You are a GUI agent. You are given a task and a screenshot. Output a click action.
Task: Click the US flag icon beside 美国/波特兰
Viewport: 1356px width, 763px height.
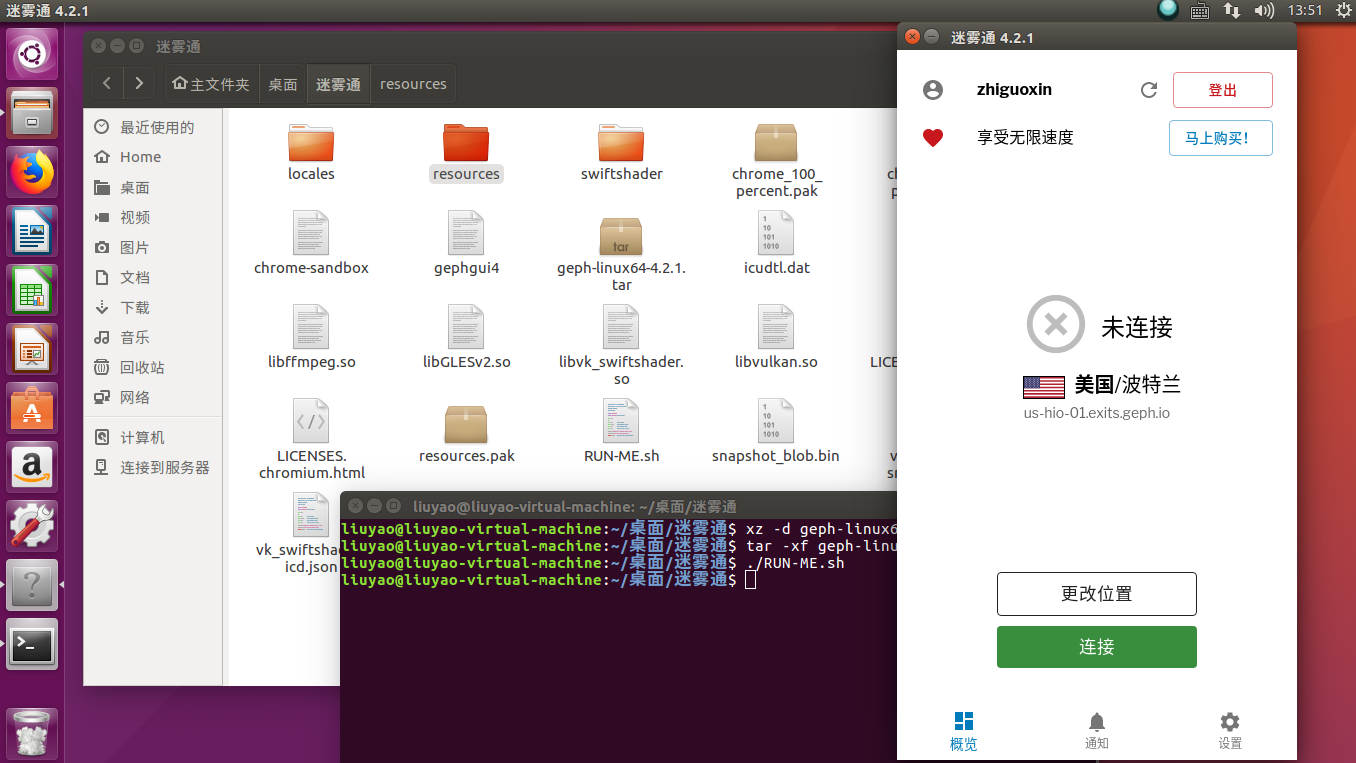coord(1044,385)
